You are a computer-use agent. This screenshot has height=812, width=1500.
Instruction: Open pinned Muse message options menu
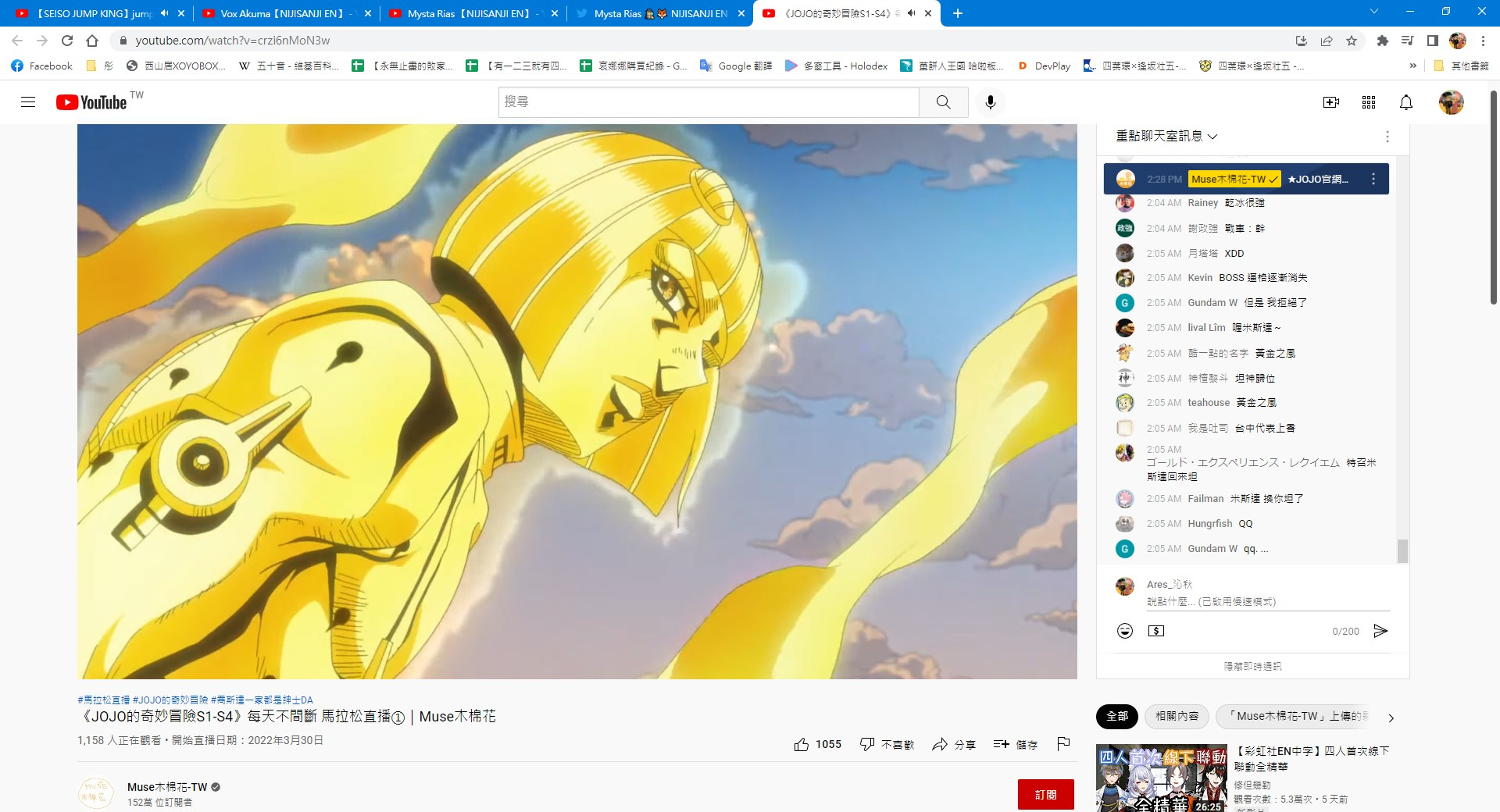tap(1373, 179)
